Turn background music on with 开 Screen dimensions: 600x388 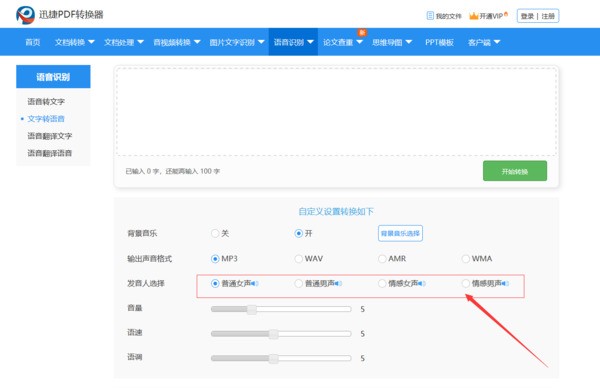click(x=298, y=233)
